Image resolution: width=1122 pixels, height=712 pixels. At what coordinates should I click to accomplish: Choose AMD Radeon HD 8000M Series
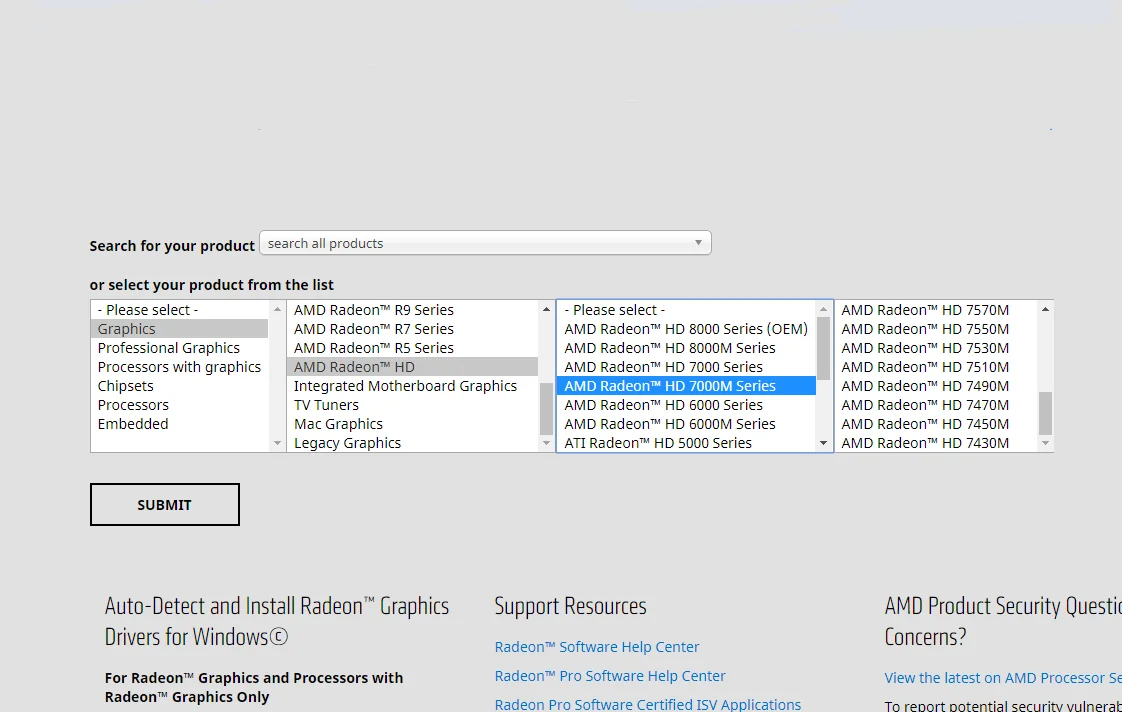coord(687,348)
